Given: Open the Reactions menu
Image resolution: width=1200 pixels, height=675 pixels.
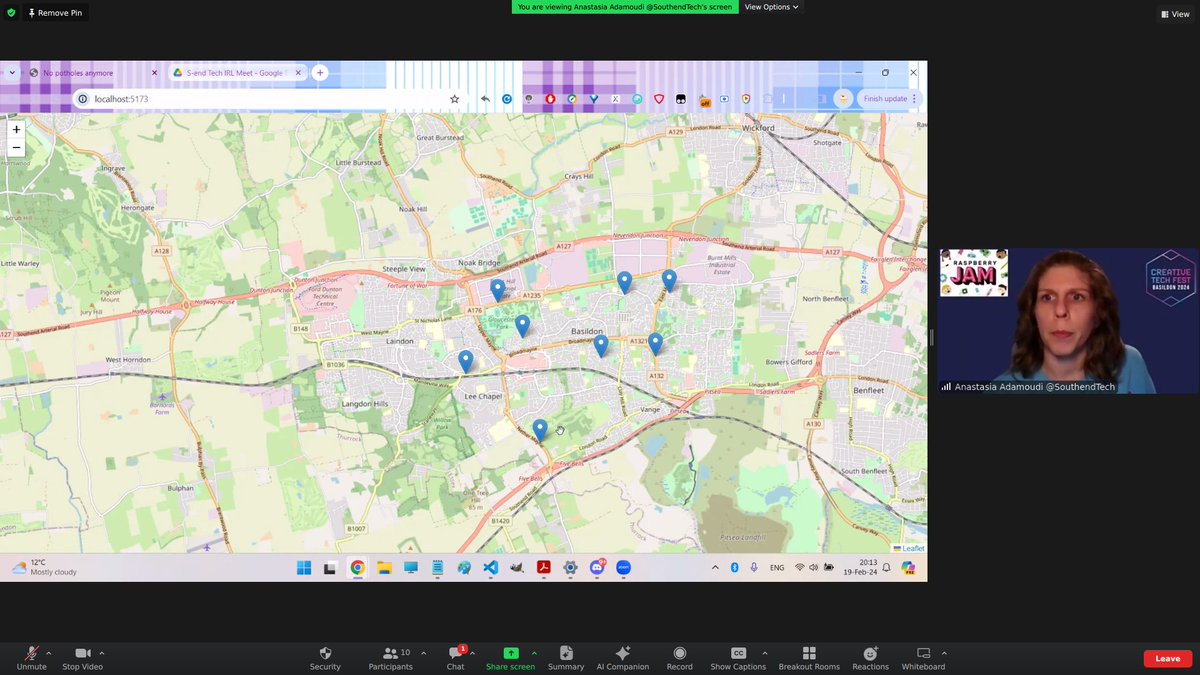Looking at the screenshot, I should (870, 658).
